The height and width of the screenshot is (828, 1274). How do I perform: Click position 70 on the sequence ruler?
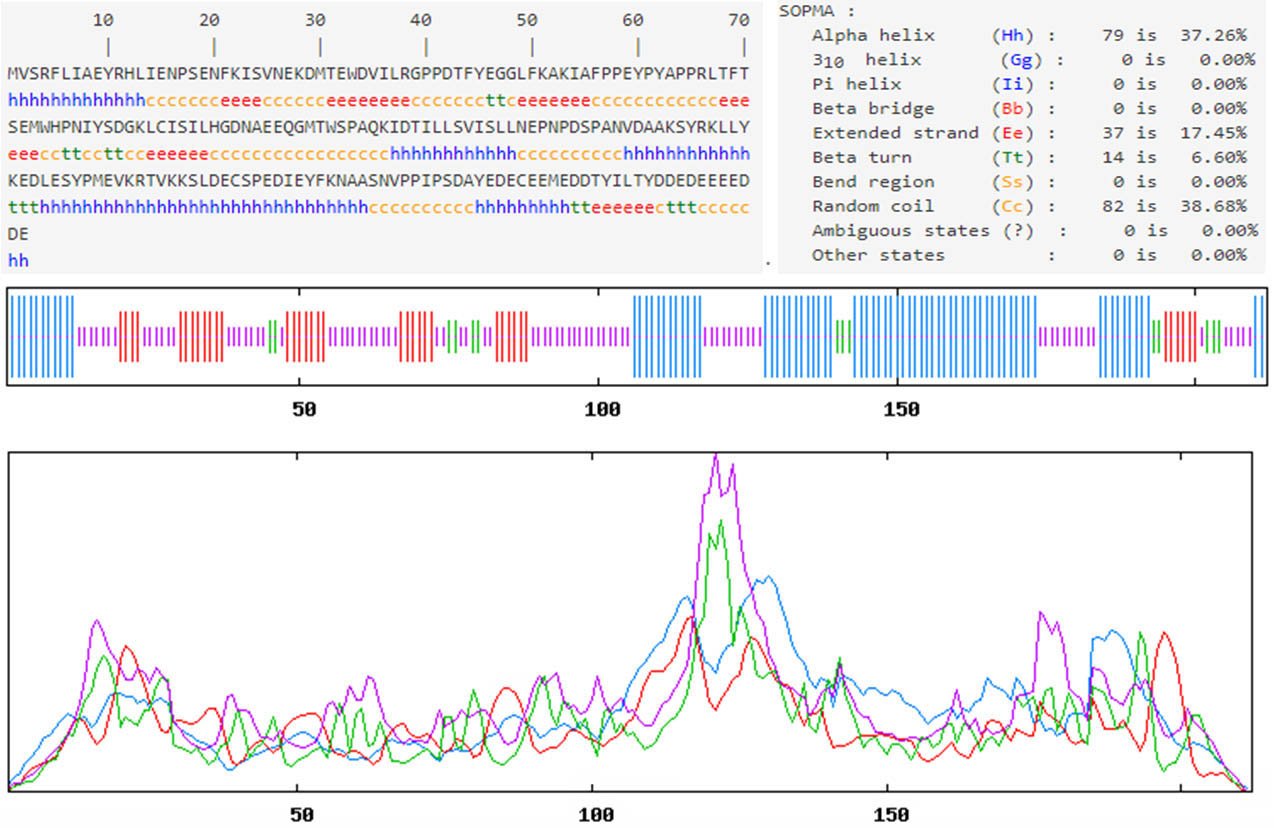(739, 20)
